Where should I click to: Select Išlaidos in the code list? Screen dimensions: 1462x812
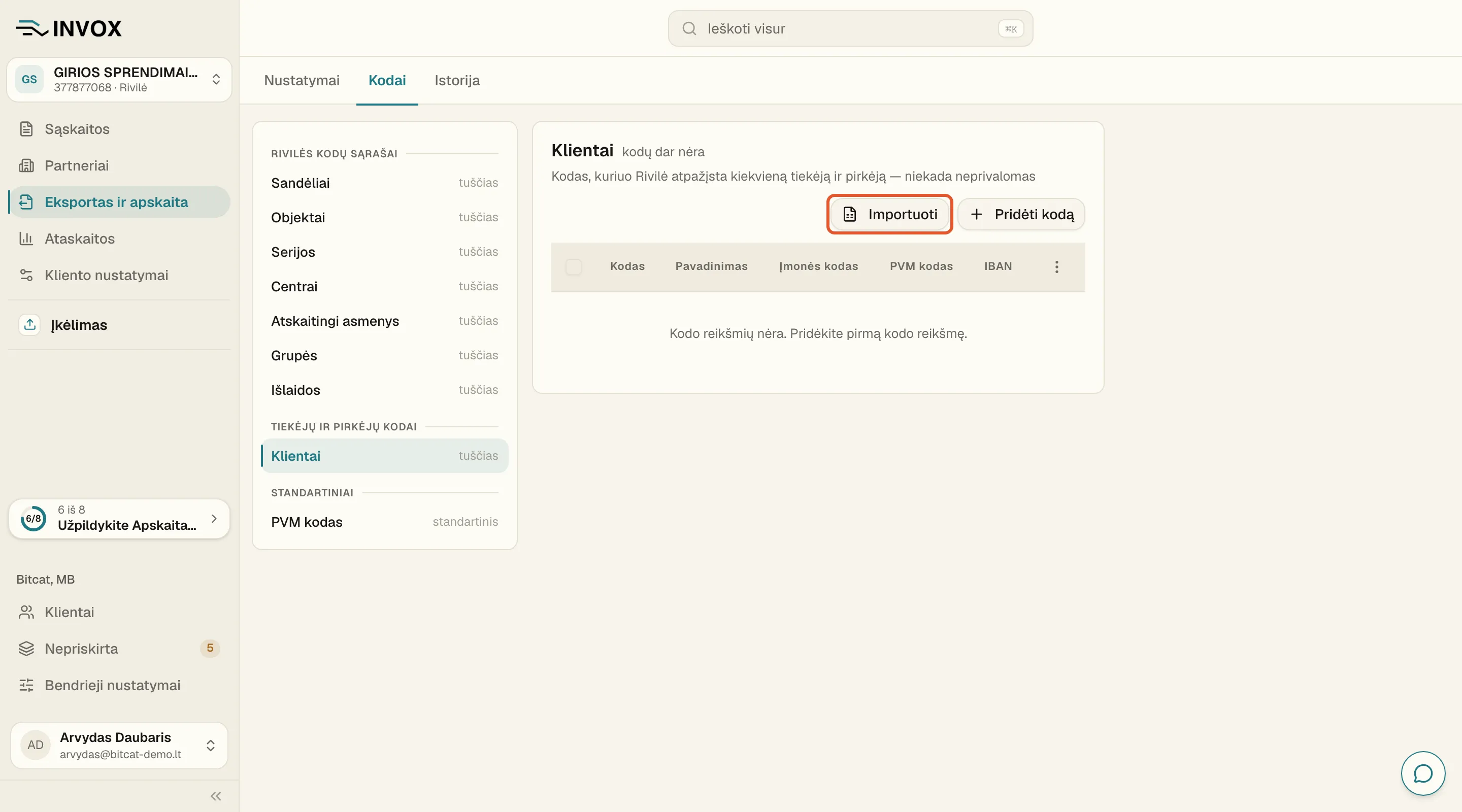384,390
